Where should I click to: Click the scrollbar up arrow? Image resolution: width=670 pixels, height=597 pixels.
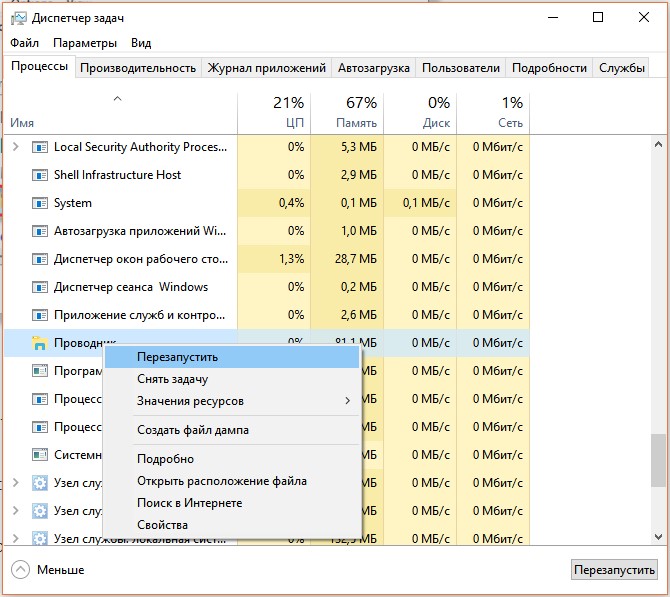pos(658,145)
